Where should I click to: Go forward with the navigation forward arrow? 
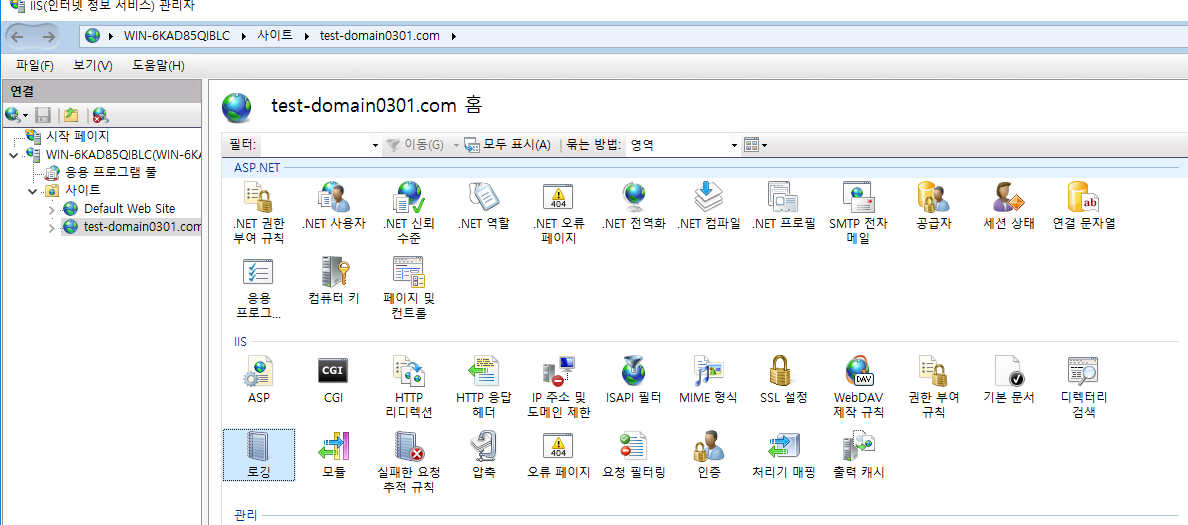tap(48, 36)
